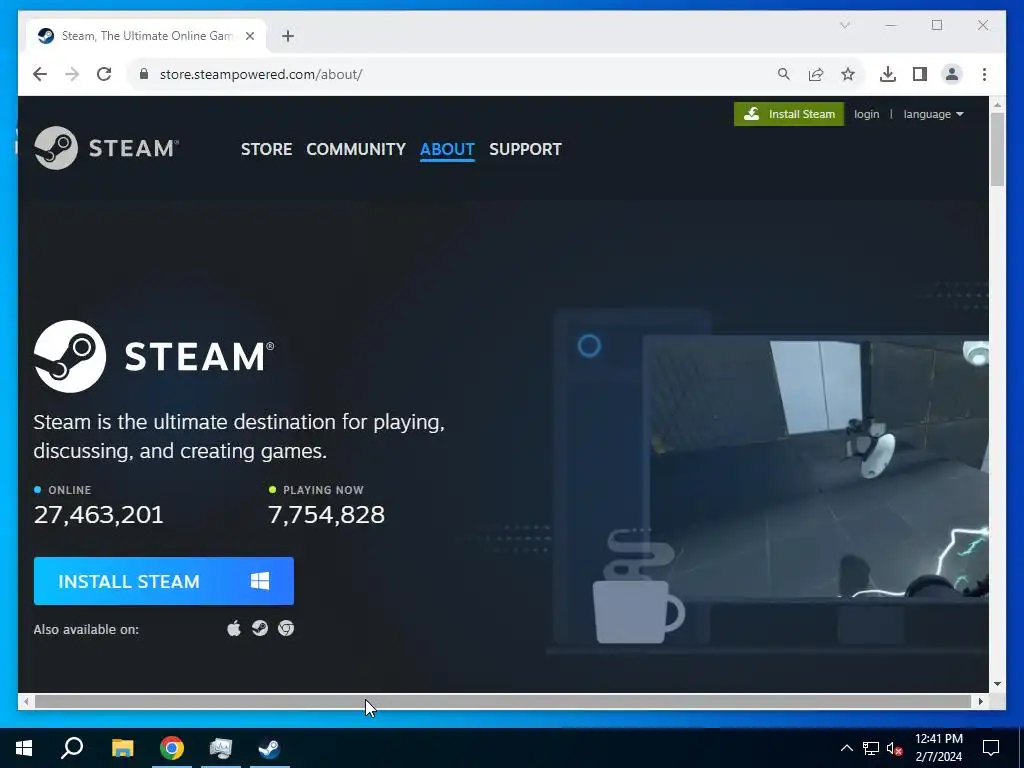This screenshot has width=1024, height=768.
Task: Open the muted volume tray icon
Action: coord(895,748)
